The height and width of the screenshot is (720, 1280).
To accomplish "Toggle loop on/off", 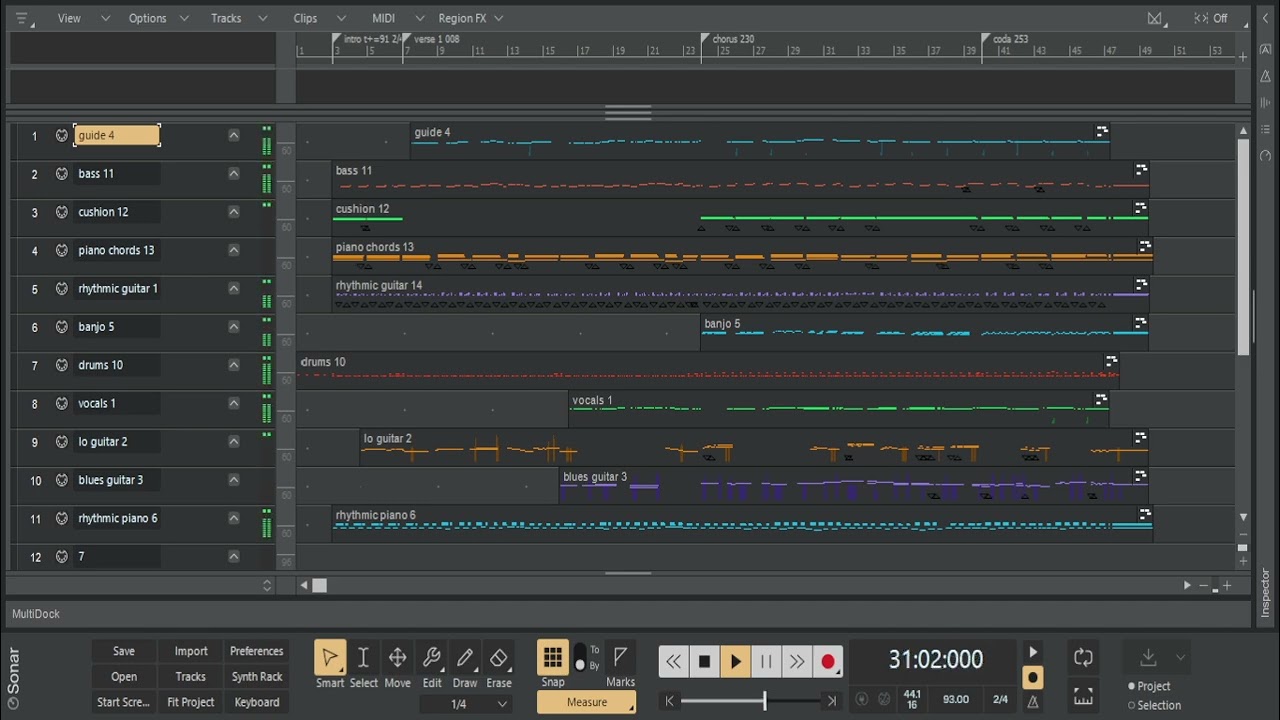I will (1083, 657).
